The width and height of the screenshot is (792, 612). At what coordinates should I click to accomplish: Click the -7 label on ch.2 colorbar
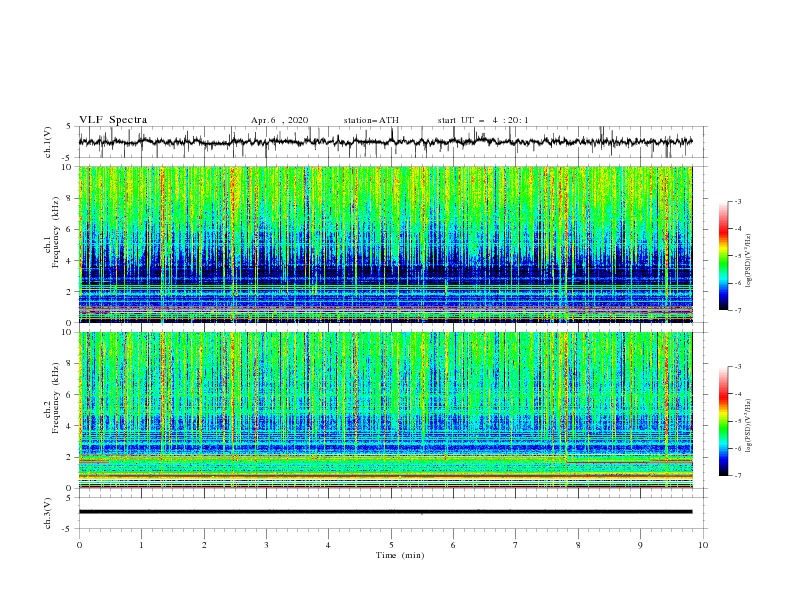737,476
